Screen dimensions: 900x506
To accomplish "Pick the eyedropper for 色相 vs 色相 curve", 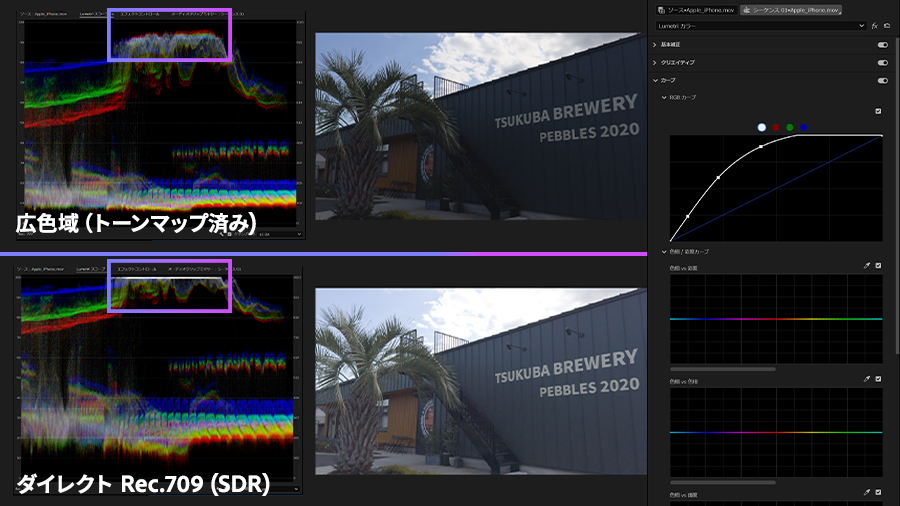I will point(867,379).
